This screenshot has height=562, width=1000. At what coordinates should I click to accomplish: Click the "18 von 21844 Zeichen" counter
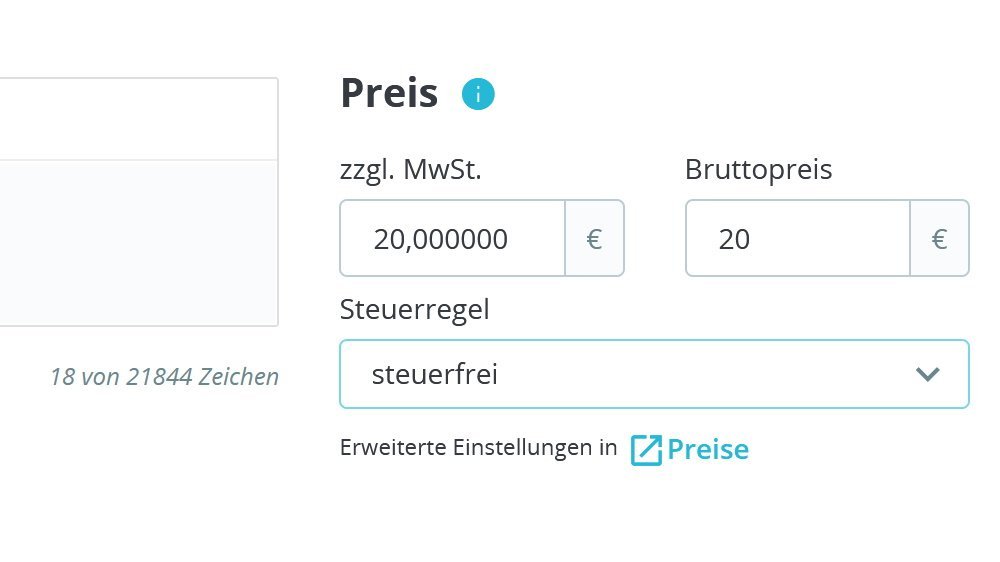click(x=164, y=377)
